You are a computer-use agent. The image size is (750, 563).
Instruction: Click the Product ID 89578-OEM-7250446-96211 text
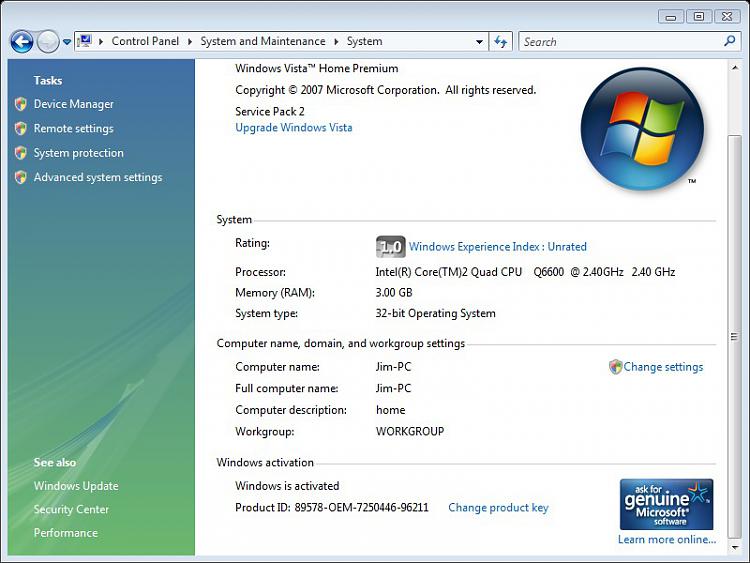click(x=332, y=508)
